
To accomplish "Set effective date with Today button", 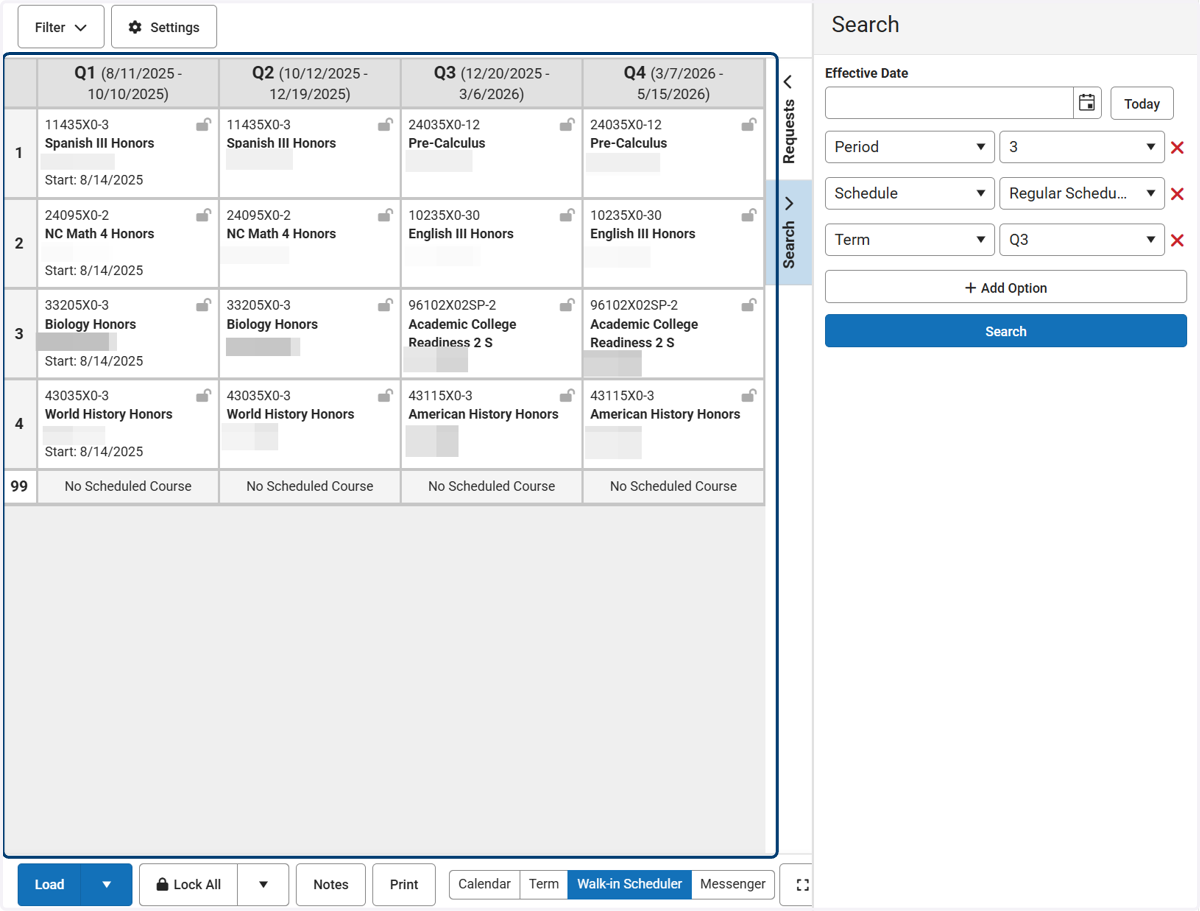I will pyautogui.click(x=1142, y=103).
